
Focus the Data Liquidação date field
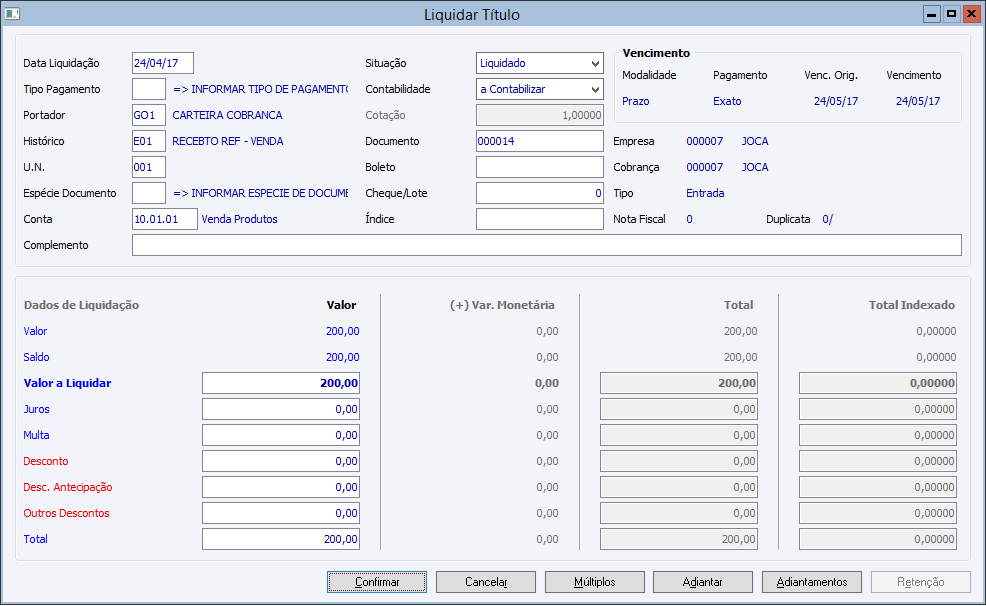[162, 63]
